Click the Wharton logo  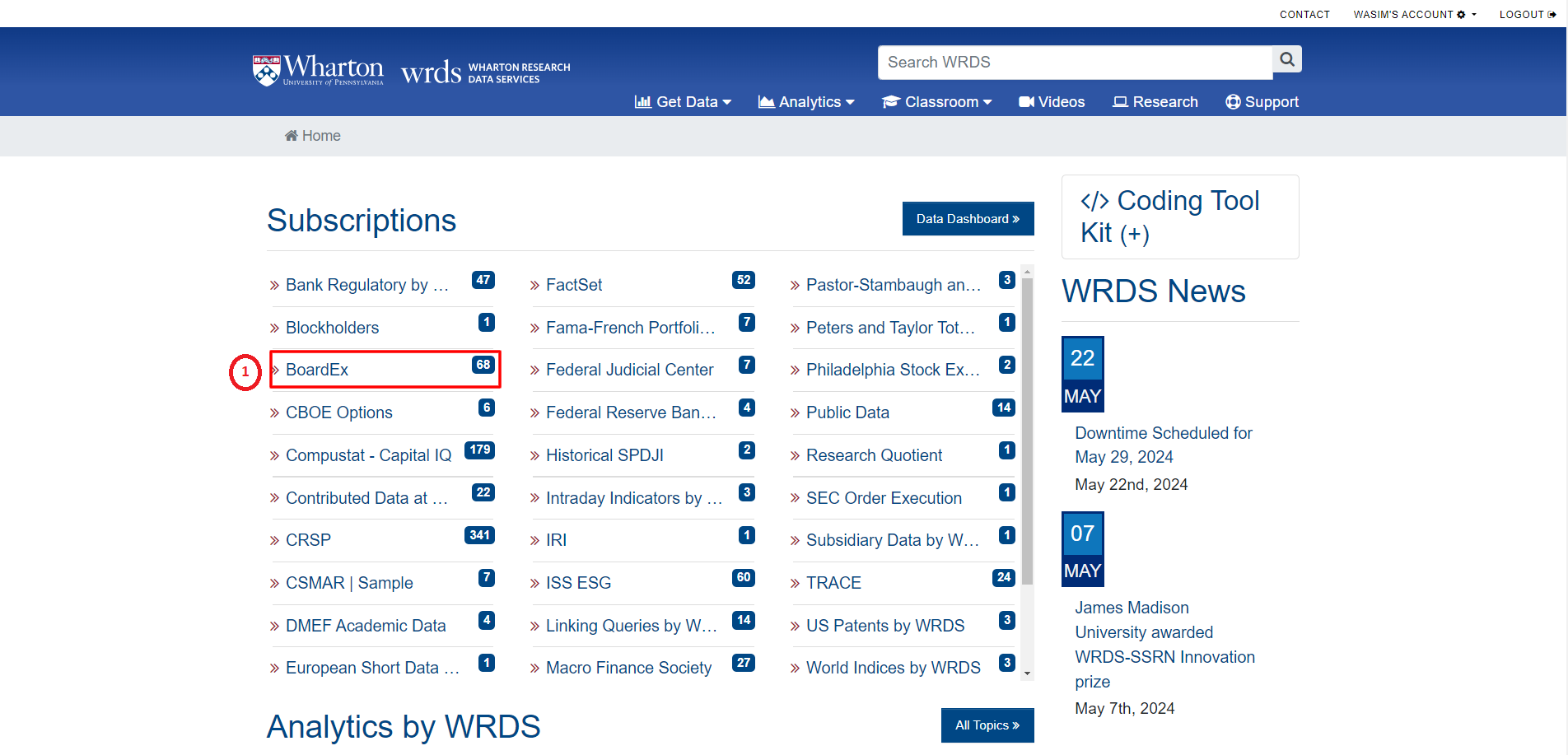tap(318, 71)
